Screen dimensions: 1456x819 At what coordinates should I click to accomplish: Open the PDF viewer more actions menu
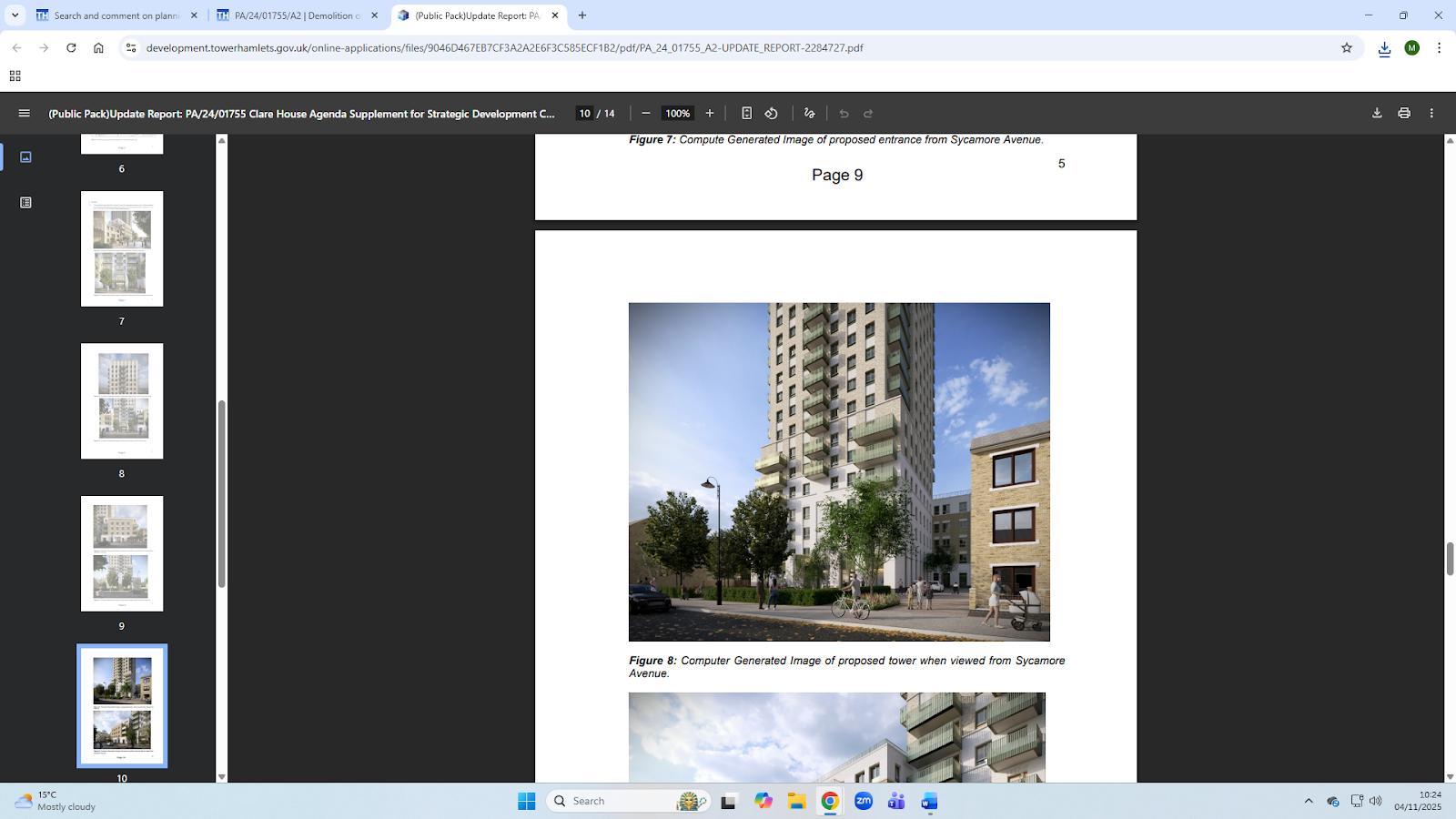(1431, 114)
